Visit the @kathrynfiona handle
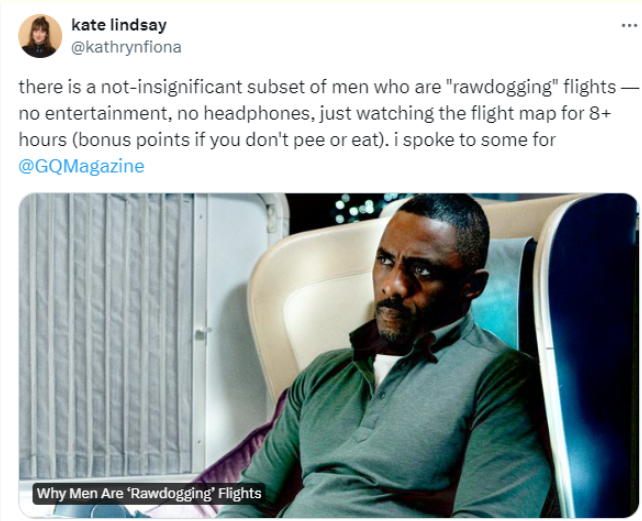The image size is (642, 521). click(126, 47)
